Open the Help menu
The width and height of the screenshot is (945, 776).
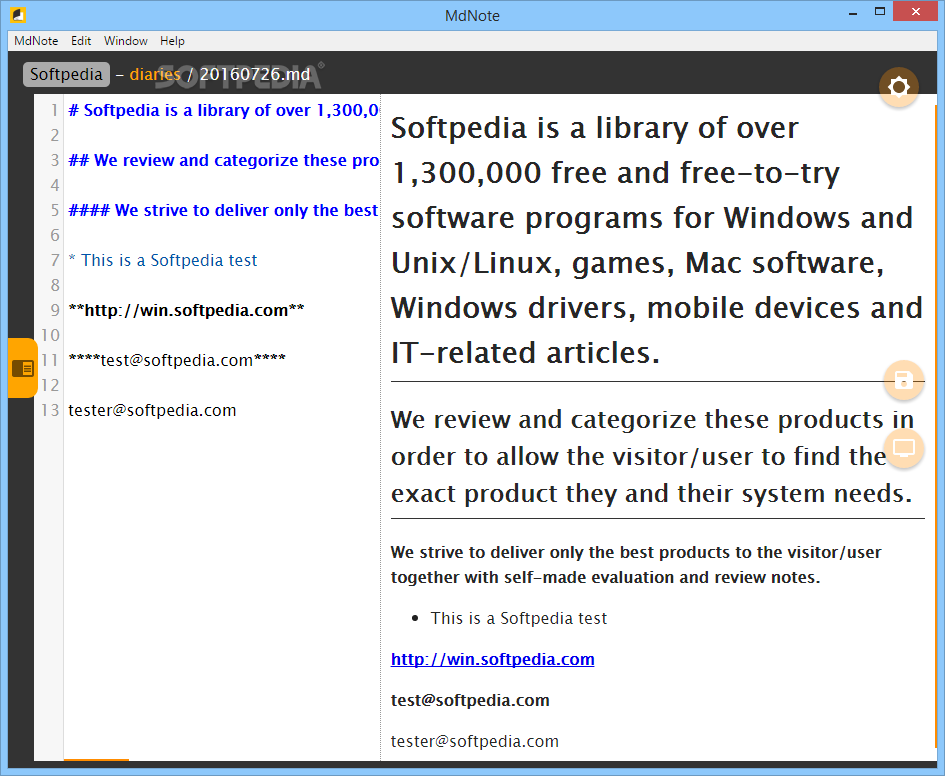[x=172, y=41]
